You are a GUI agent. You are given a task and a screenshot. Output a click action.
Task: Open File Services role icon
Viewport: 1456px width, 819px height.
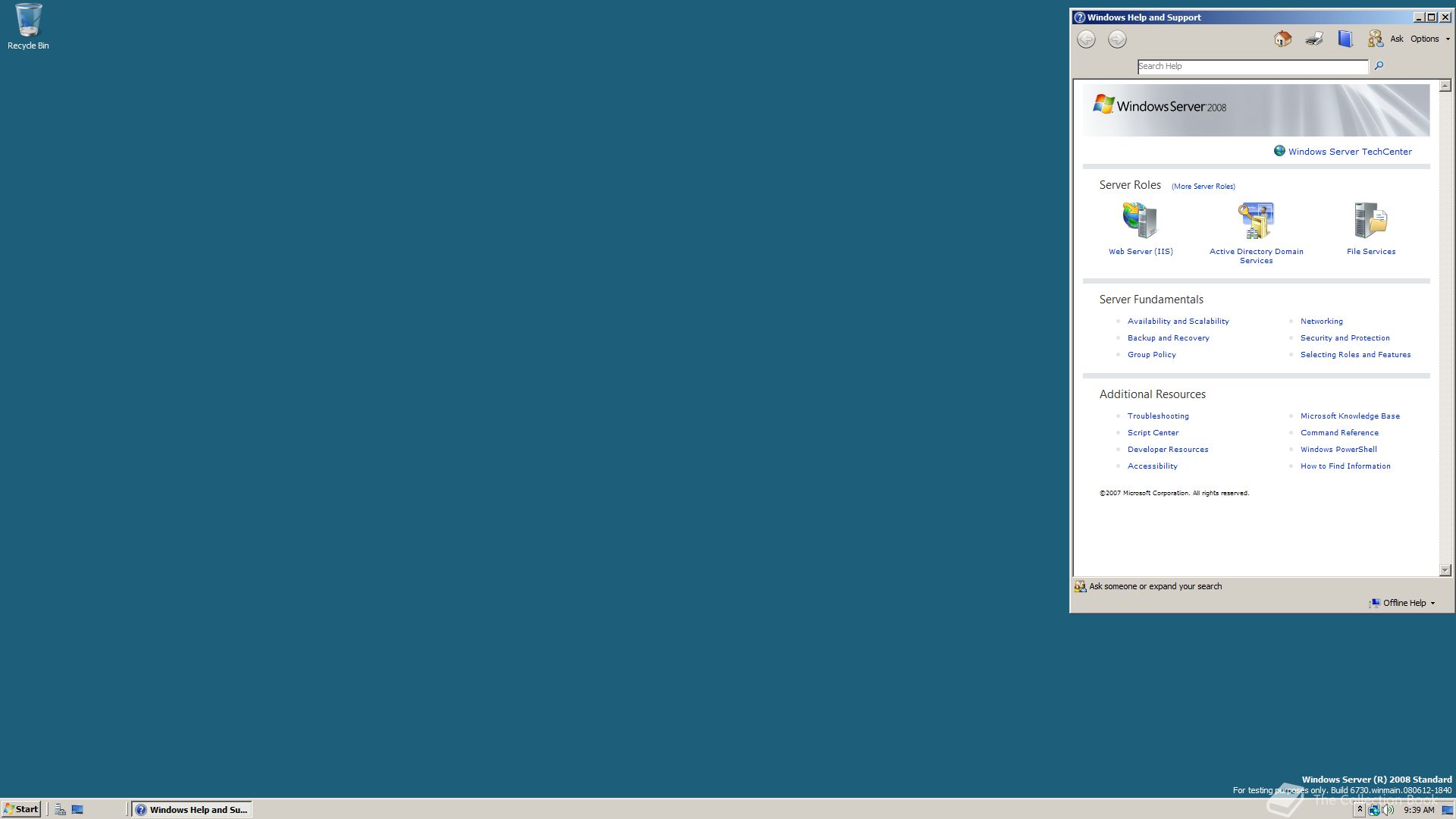[1370, 220]
